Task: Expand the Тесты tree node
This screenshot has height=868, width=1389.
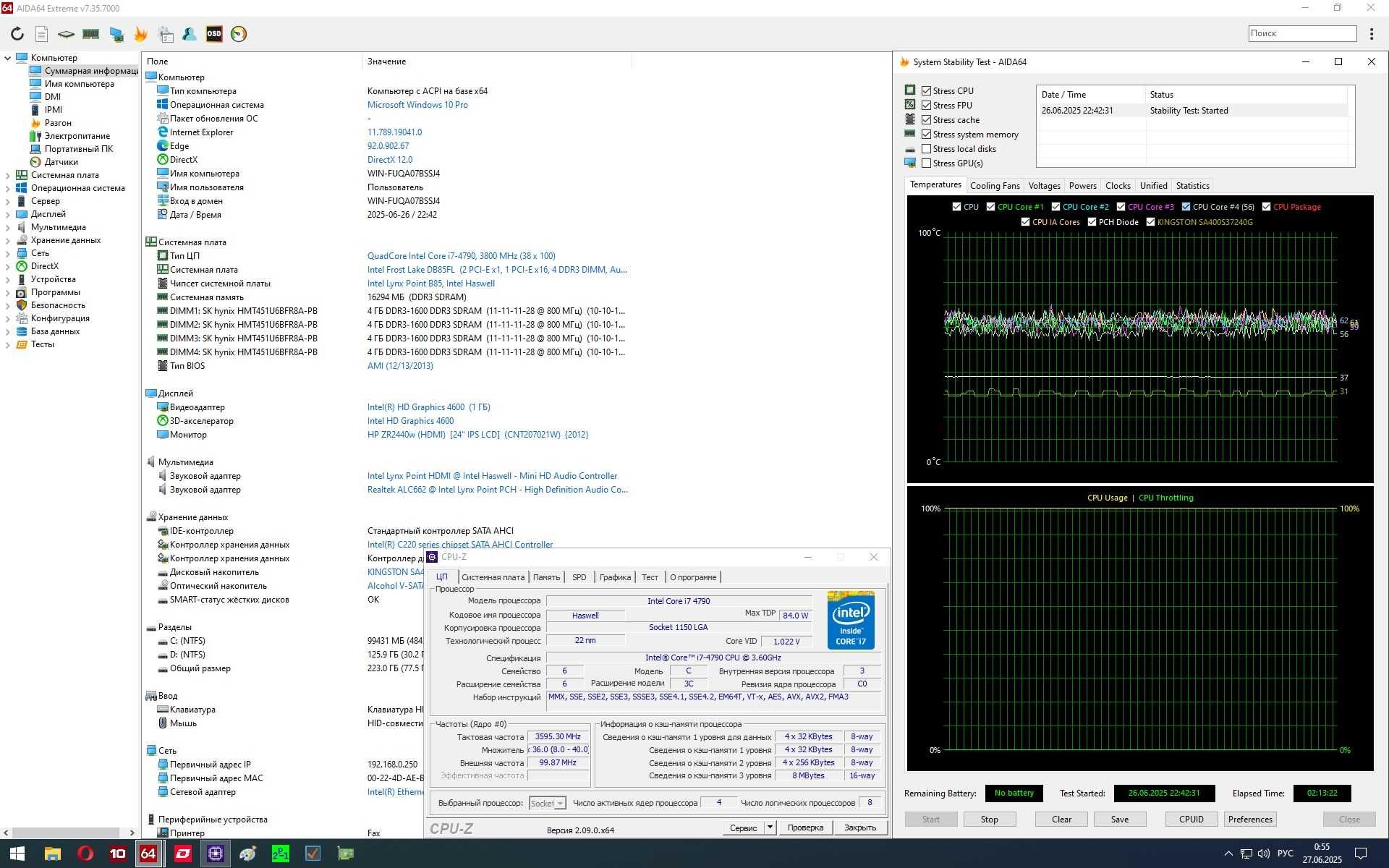Action: (x=8, y=344)
